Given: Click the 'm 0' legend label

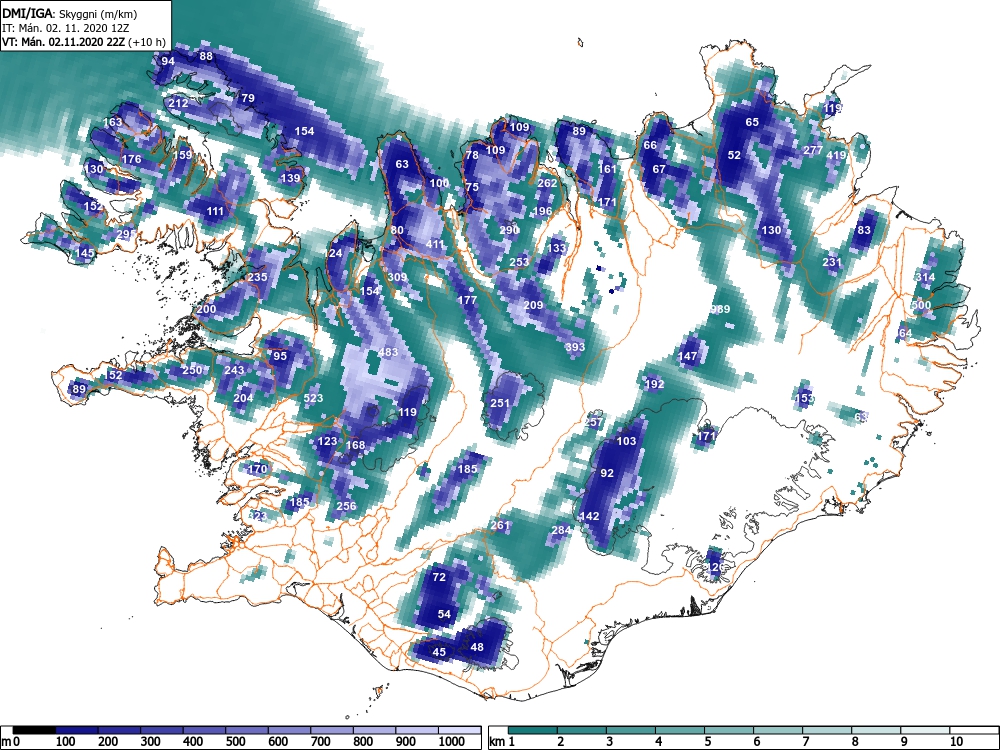Looking at the screenshot, I should (x=11, y=742).
